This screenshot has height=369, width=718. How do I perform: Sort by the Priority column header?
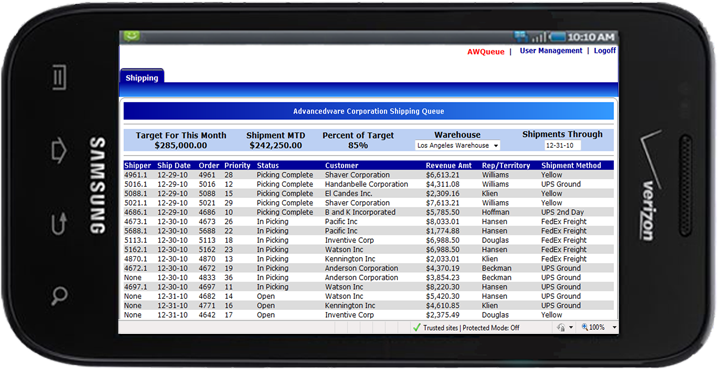(237, 165)
